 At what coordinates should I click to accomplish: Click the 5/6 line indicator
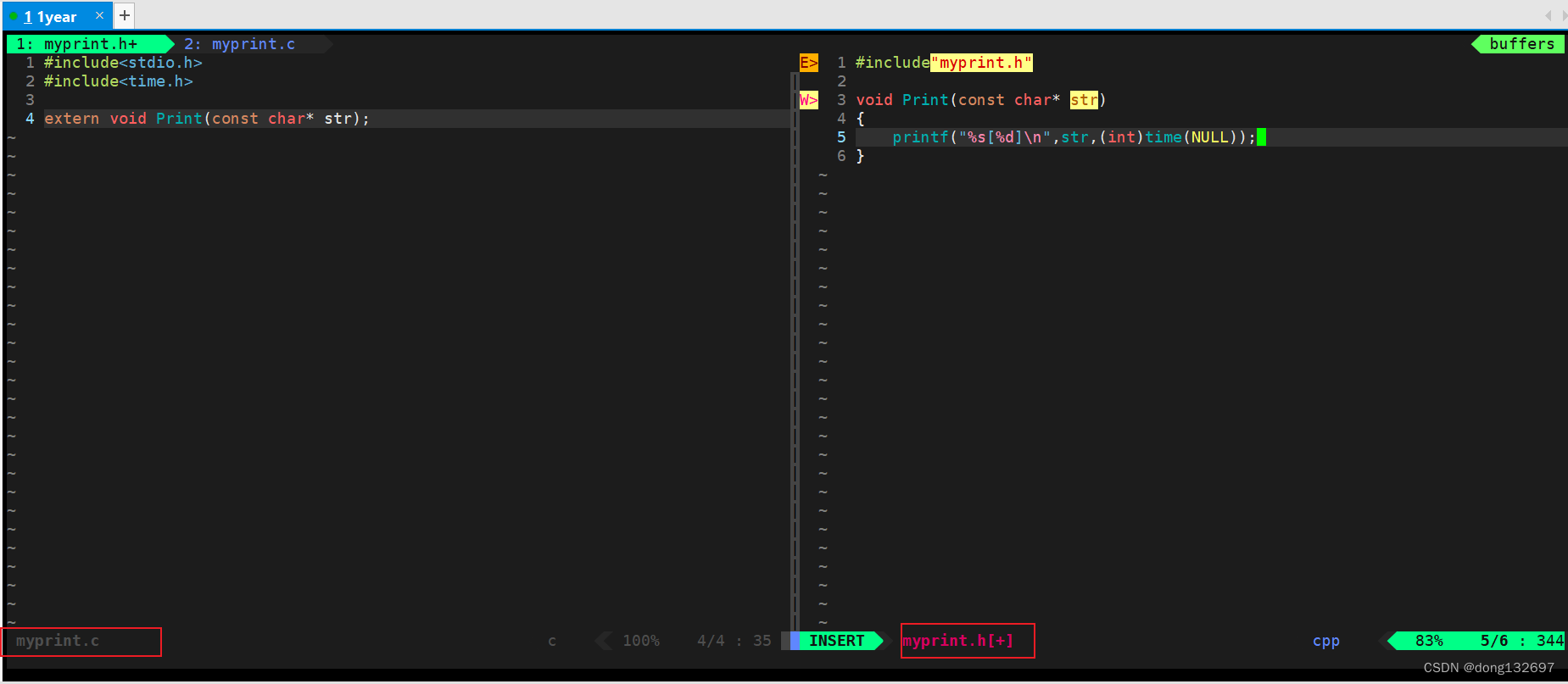pyautogui.click(x=1494, y=641)
